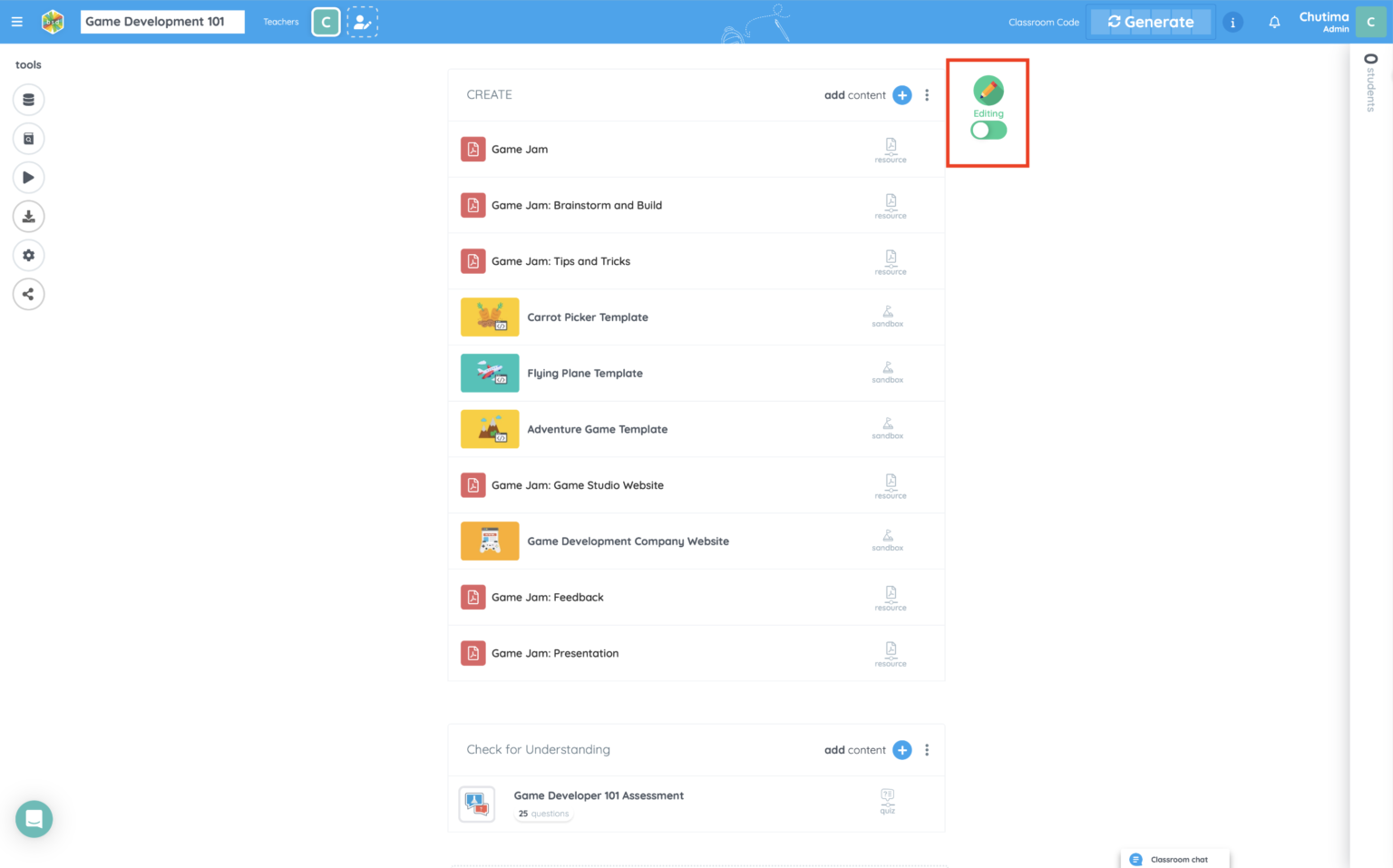Open classroom settings with the gear icon
The height and width of the screenshot is (868, 1393).
(28, 256)
